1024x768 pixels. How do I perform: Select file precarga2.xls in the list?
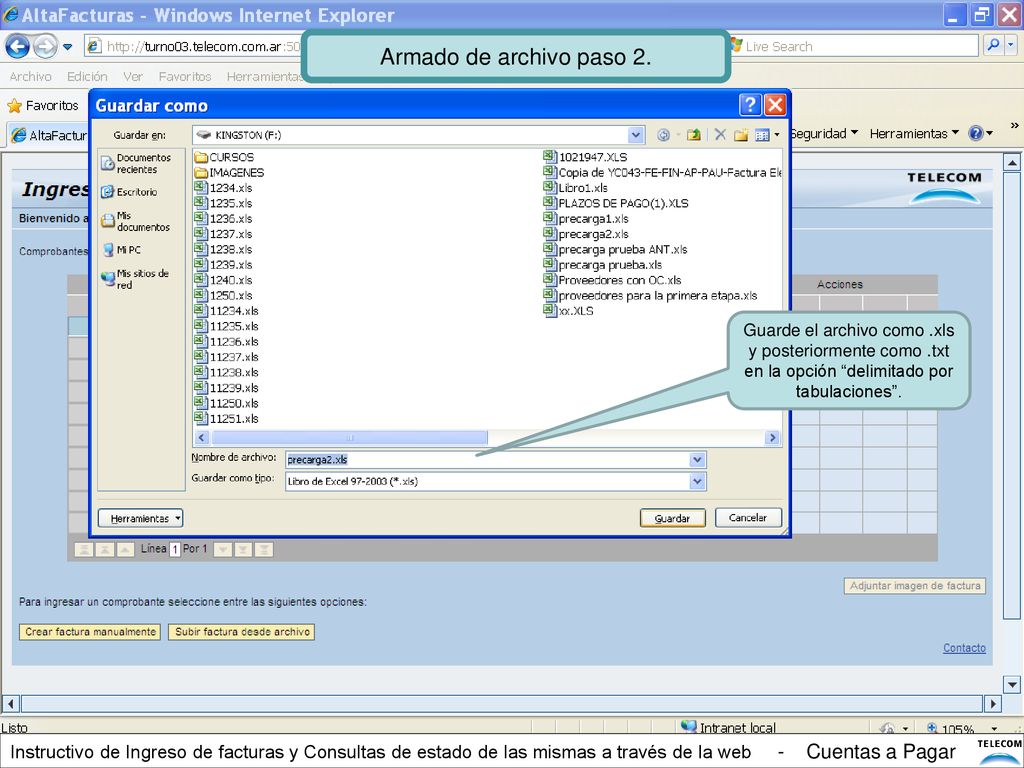tap(586, 234)
